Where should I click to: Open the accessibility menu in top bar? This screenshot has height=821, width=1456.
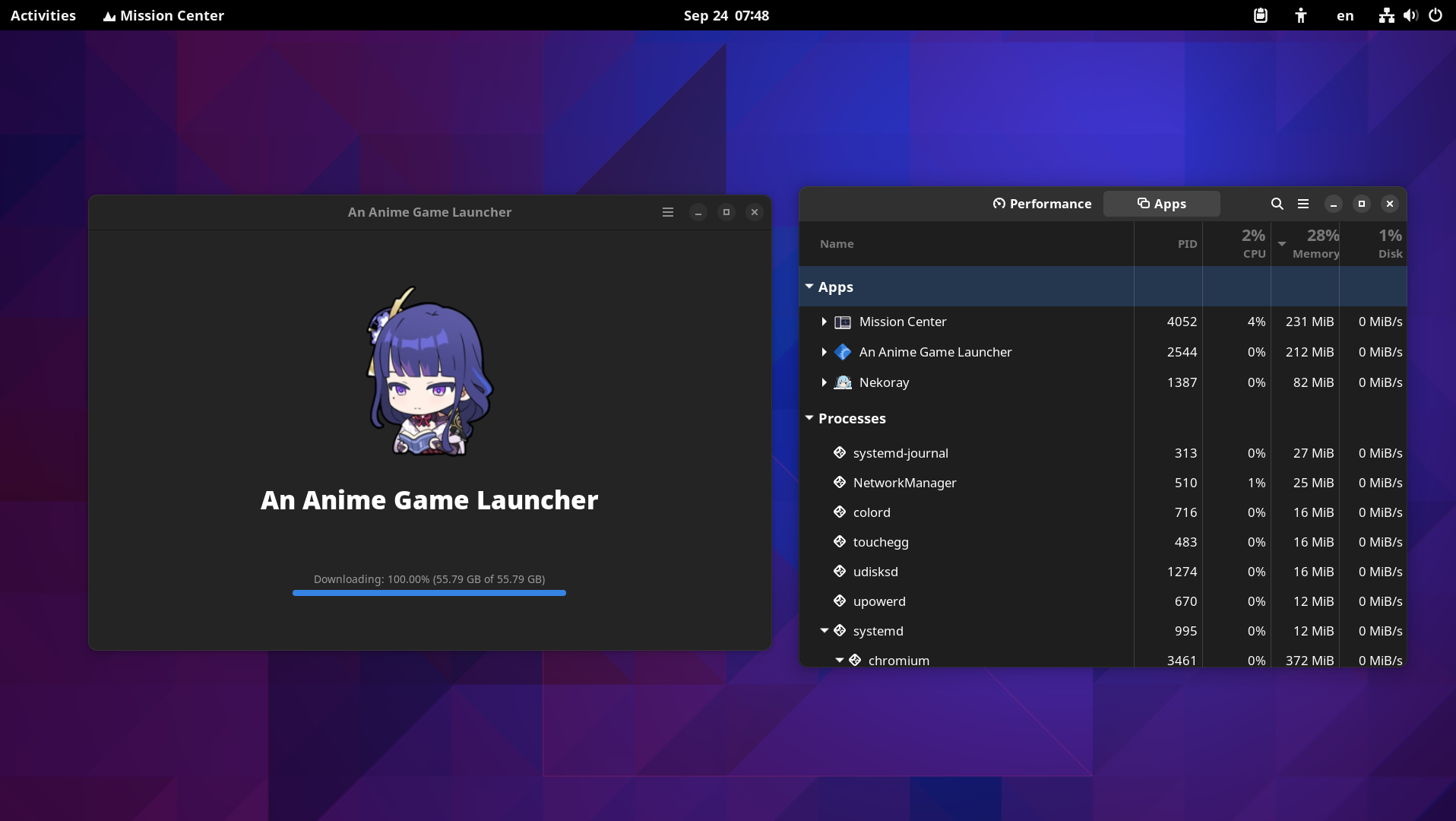[x=1301, y=15]
